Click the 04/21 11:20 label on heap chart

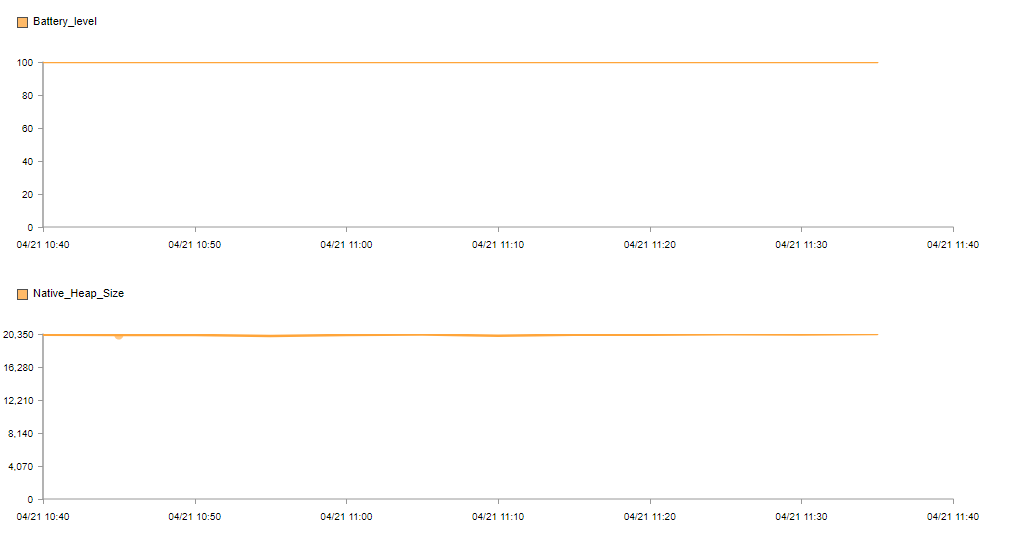click(650, 517)
